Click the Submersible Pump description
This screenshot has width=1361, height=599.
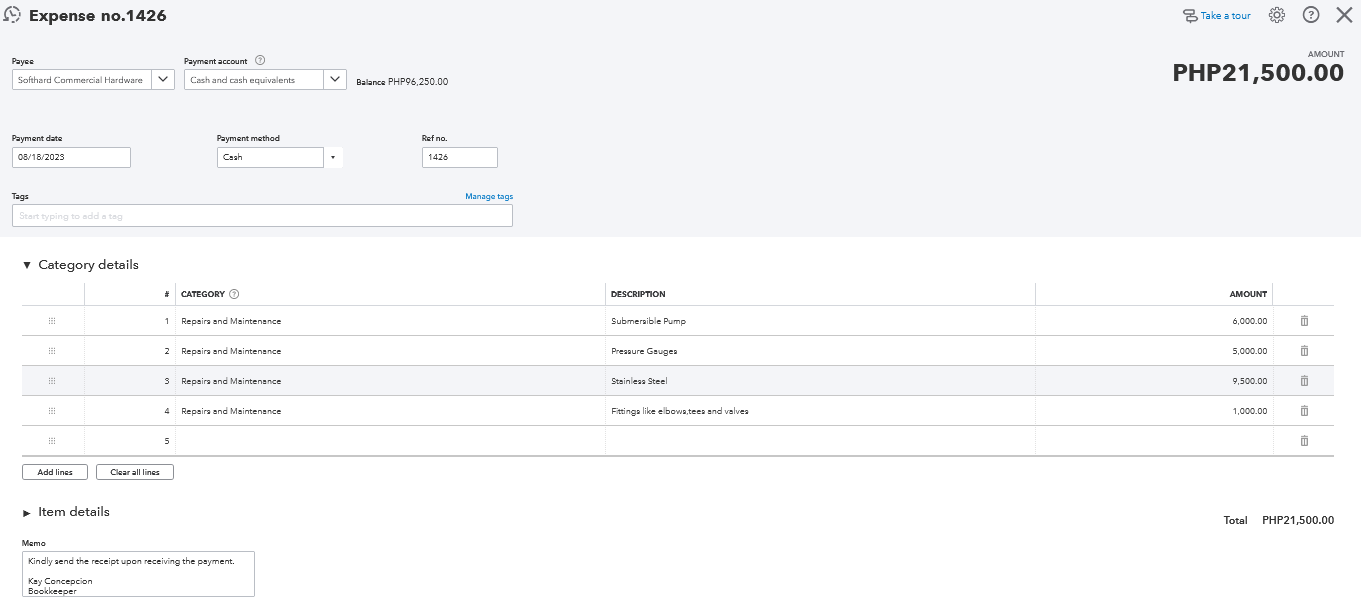coord(648,321)
